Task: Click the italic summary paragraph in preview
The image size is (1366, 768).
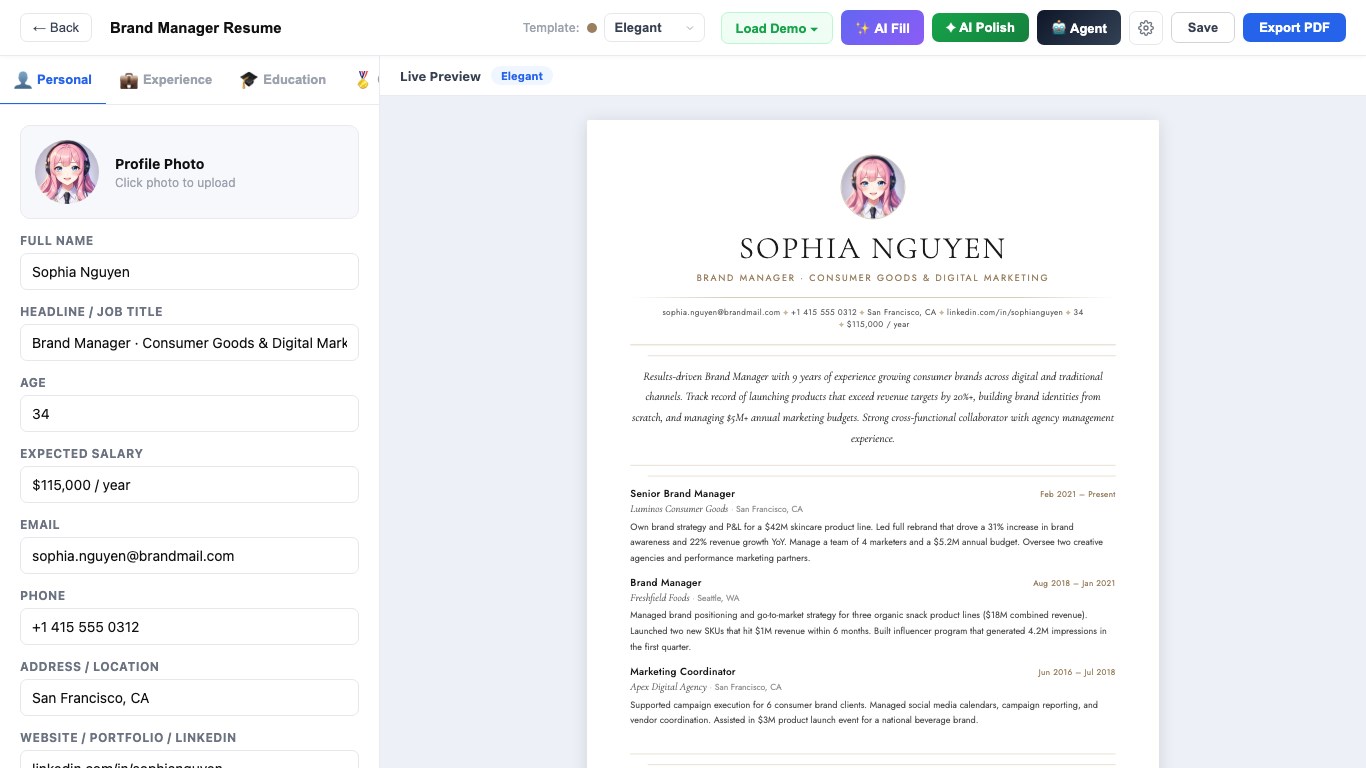Action: pyautogui.click(x=873, y=407)
